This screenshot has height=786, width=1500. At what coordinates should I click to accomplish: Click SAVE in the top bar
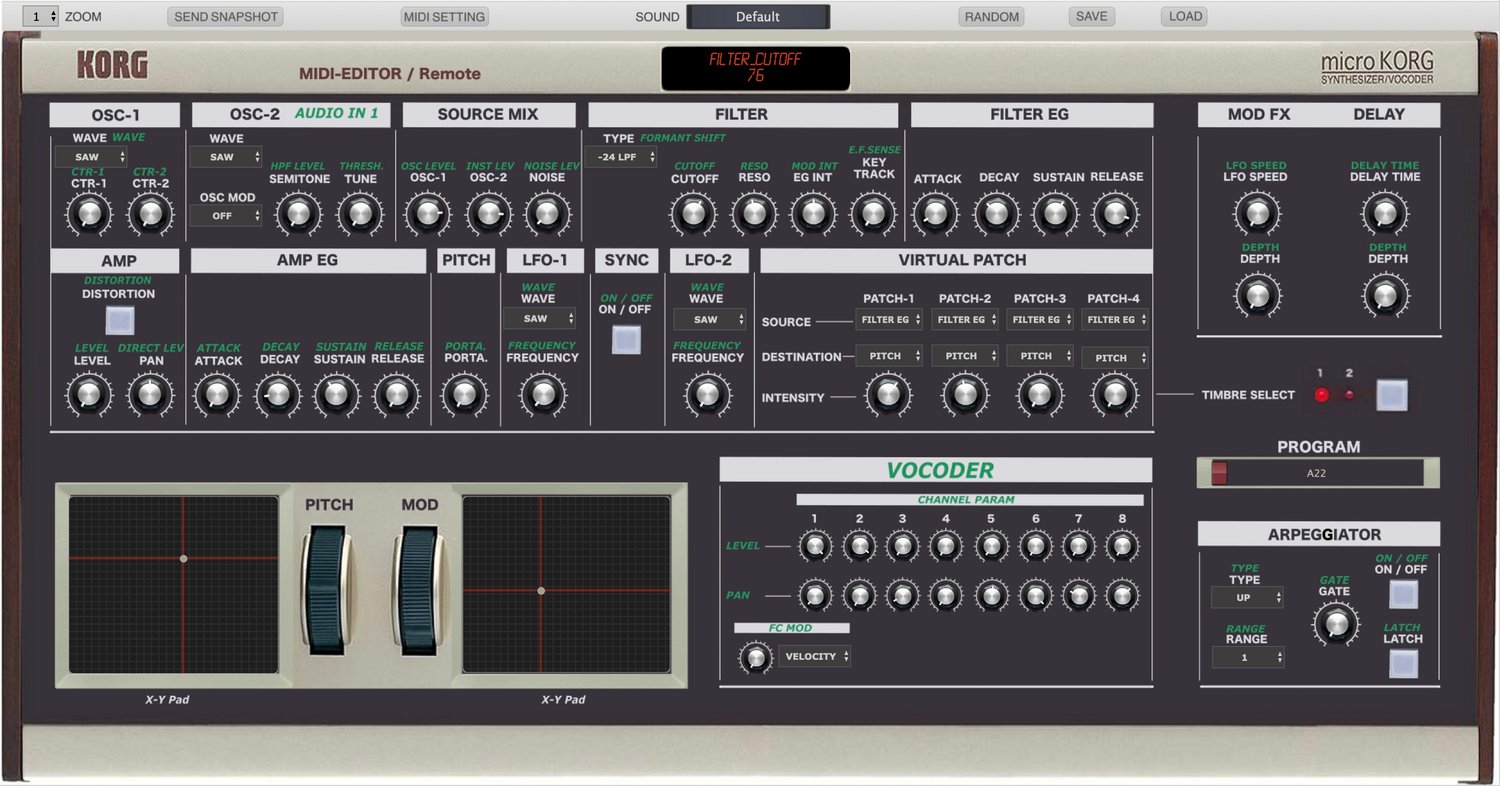[x=1091, y=16]
